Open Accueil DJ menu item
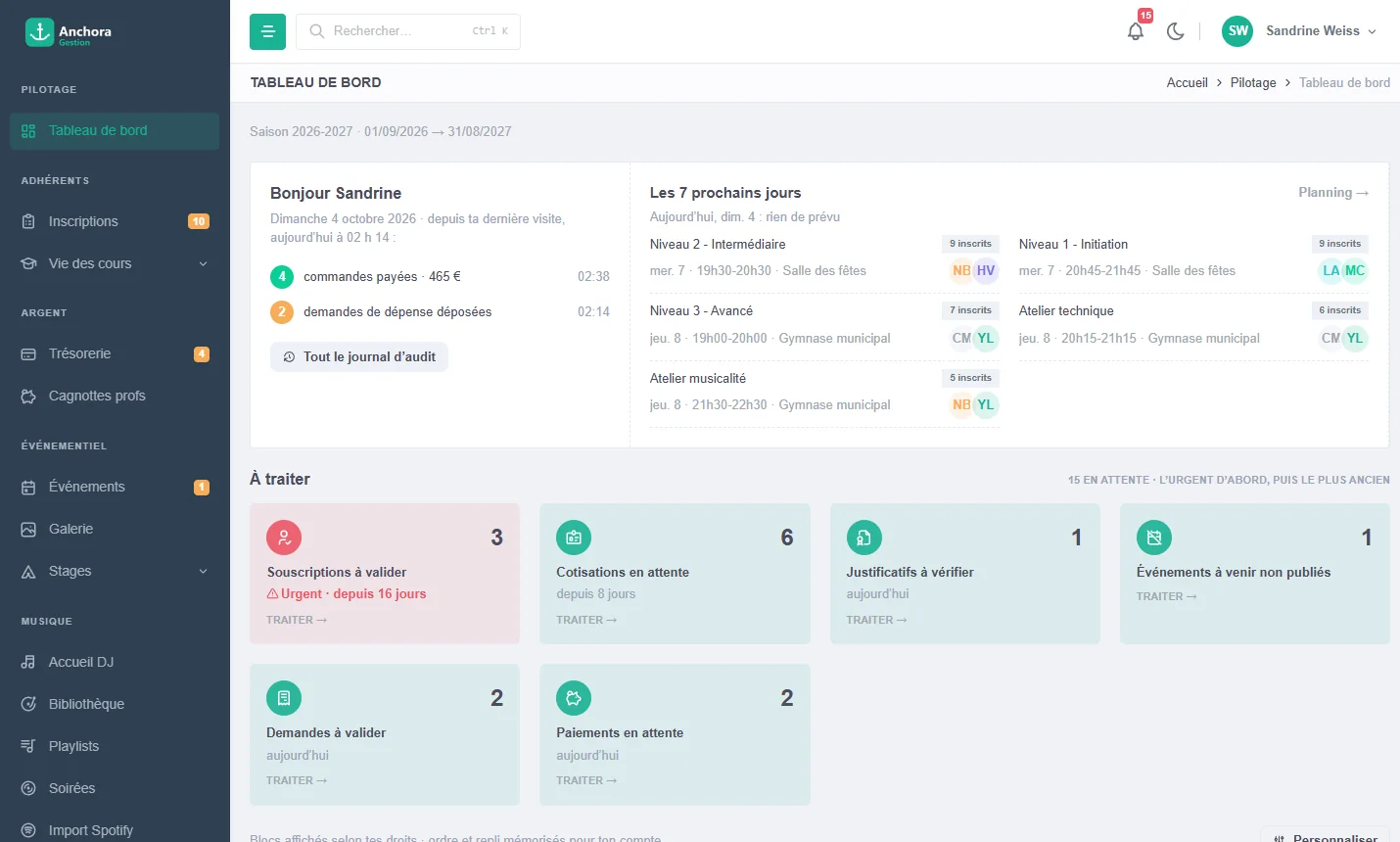The width and height of the screenshot is (1400, 842). (x=115, y=662)
